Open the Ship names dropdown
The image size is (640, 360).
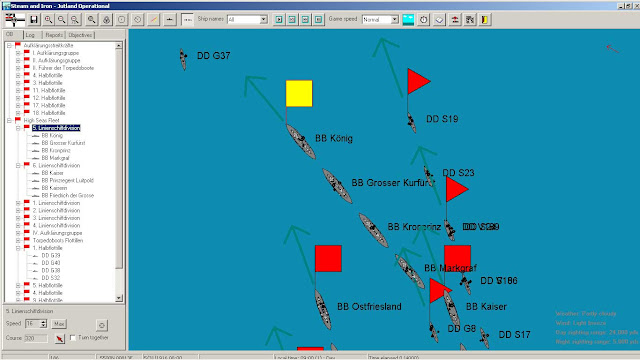pos(264,20)
